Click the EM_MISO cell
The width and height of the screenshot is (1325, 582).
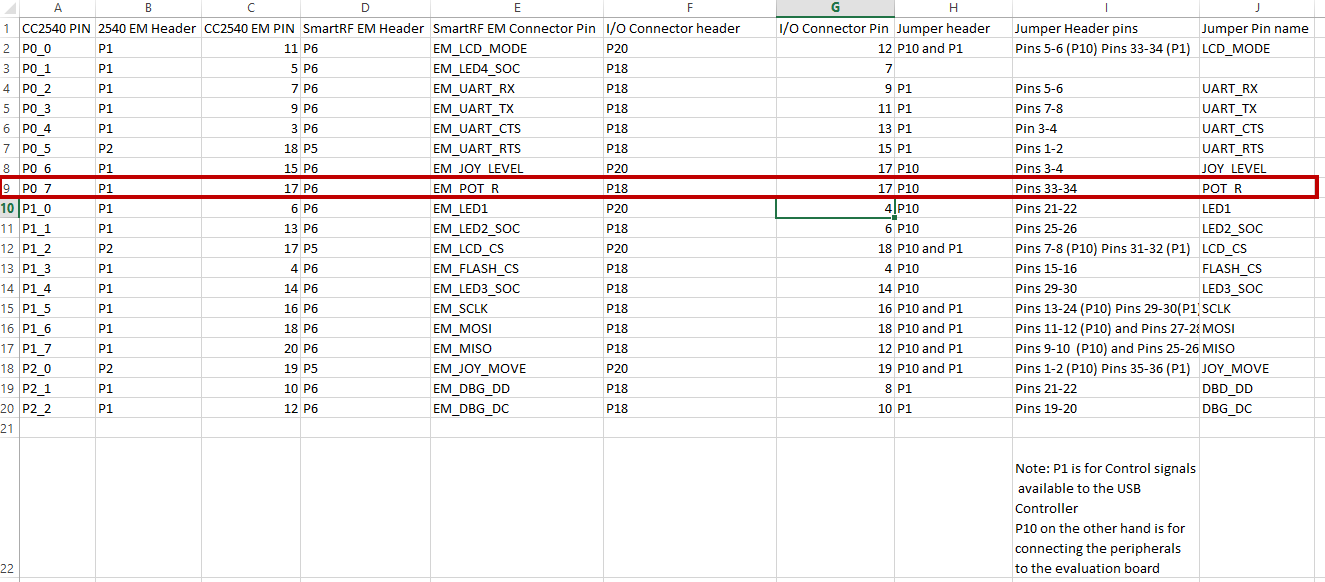(517, 348)
